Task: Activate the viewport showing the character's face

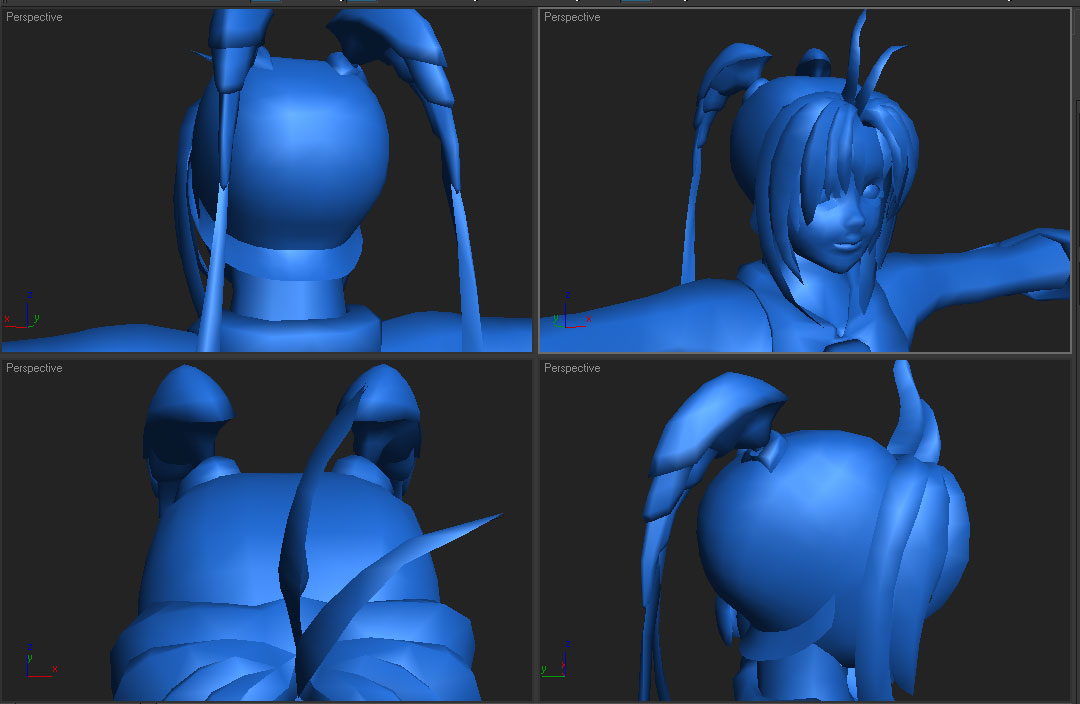Action: click(x=804, y=180)
